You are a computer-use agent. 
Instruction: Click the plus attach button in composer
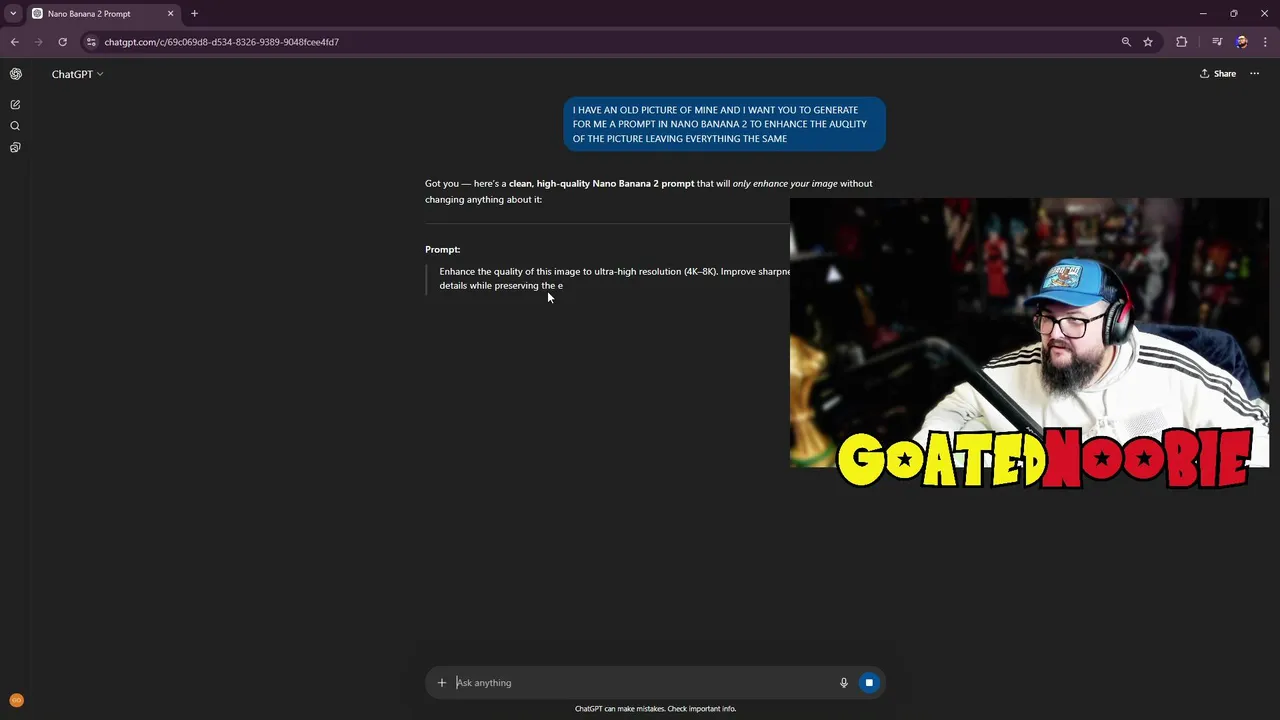point(441,683)
